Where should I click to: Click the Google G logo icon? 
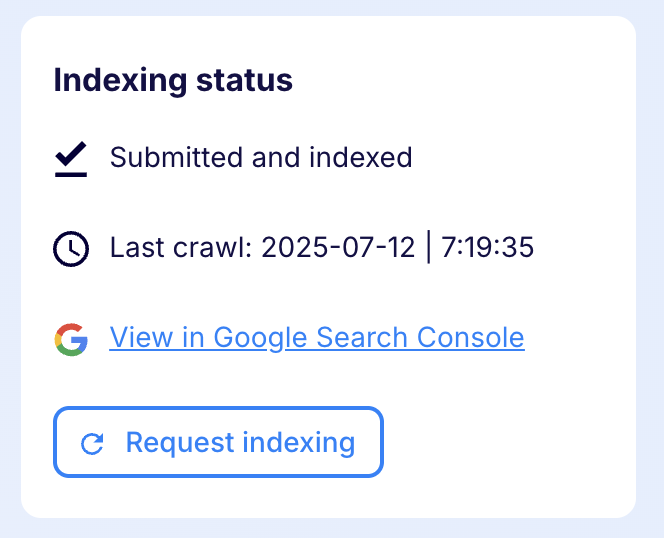(71, 339)
